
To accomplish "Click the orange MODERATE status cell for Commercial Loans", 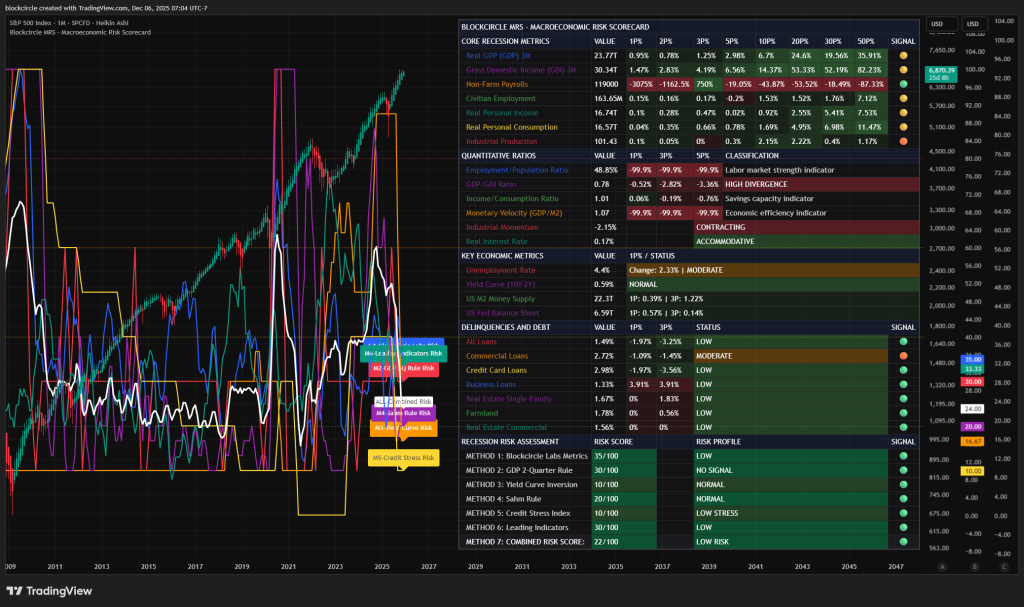I will pyautogui.click(x=717, y=355).
